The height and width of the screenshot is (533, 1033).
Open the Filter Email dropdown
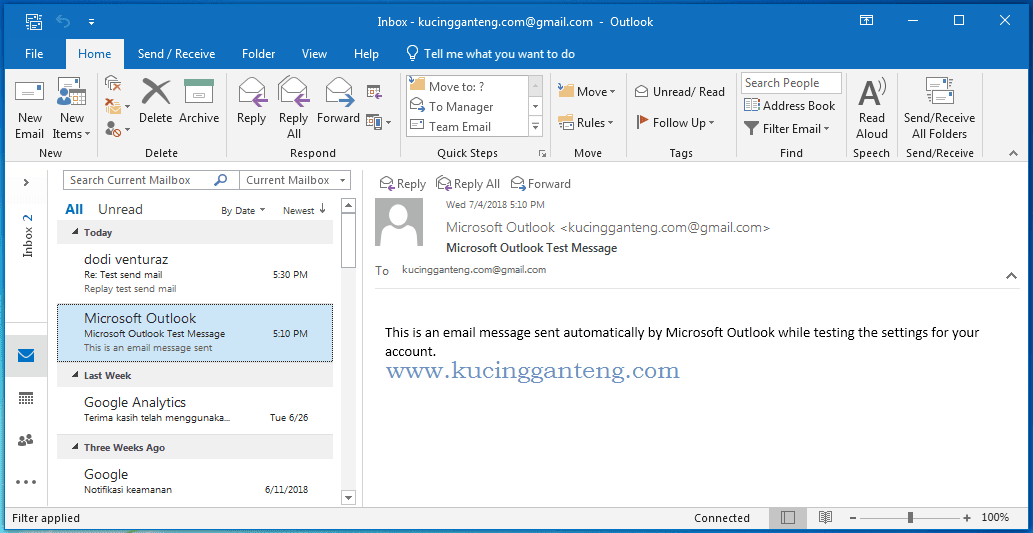[x=787, y=128]
